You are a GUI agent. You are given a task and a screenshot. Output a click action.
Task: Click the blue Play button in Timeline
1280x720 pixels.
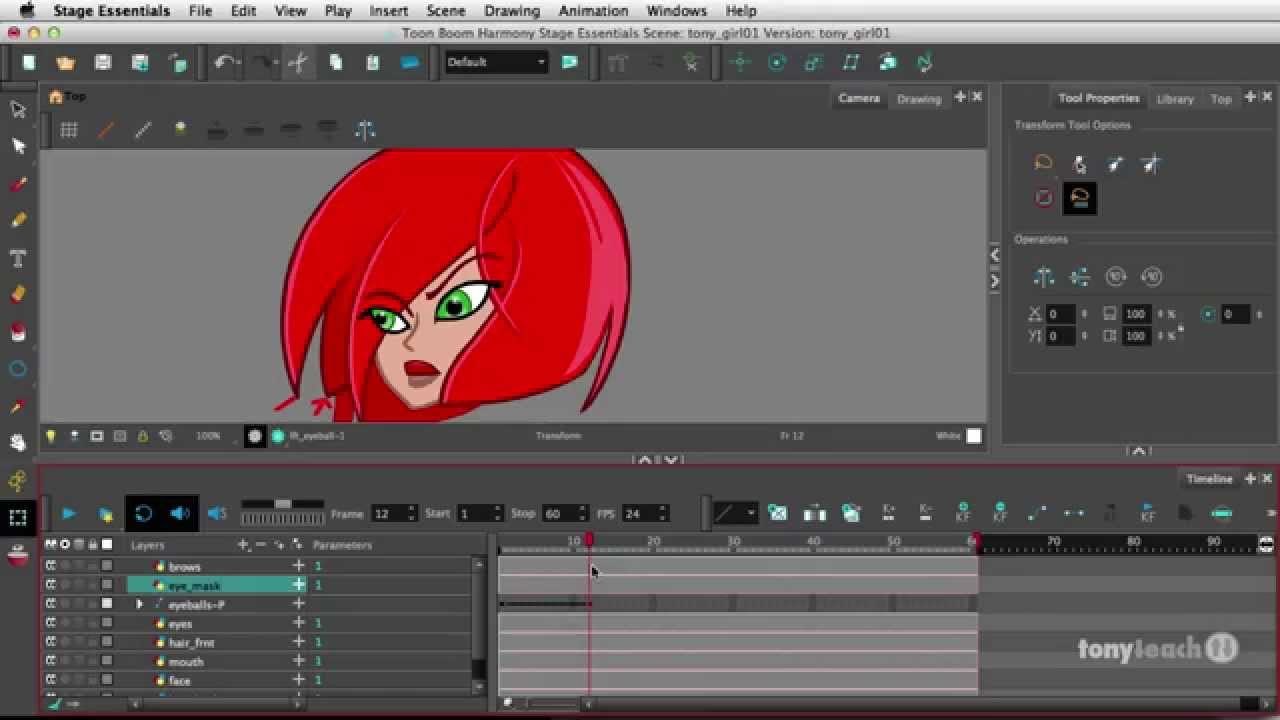[x=69, y=514]
